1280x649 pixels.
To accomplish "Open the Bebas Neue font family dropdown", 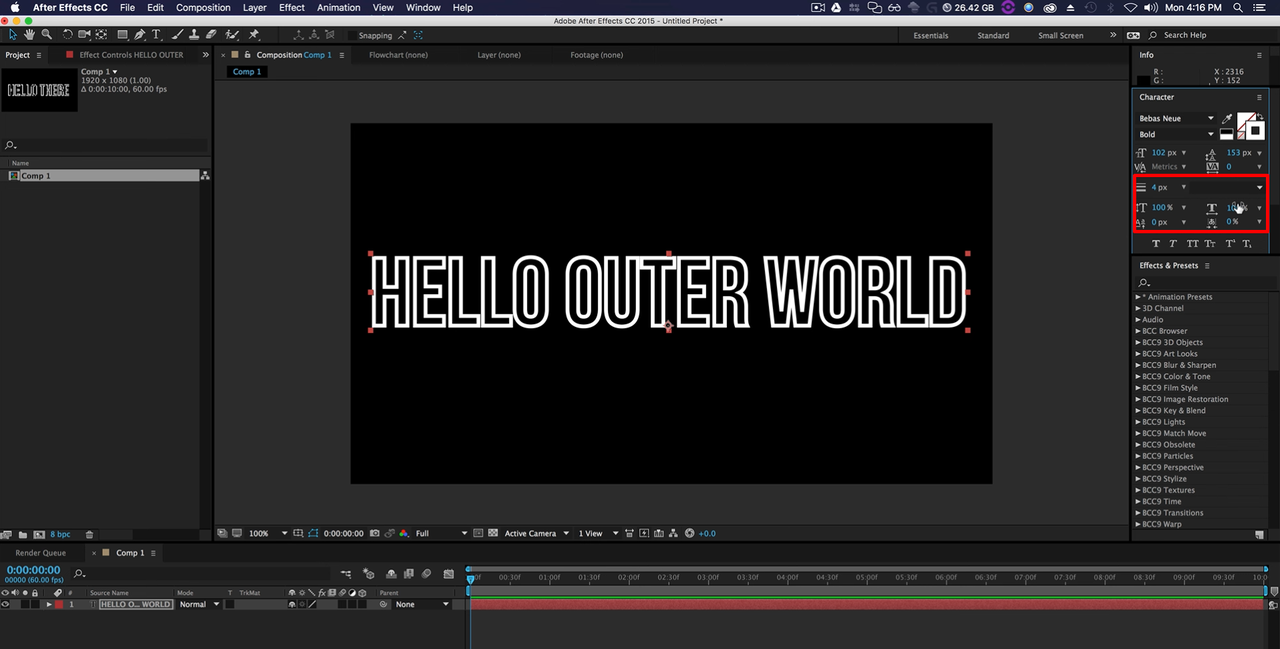I will pos(1210,119).
